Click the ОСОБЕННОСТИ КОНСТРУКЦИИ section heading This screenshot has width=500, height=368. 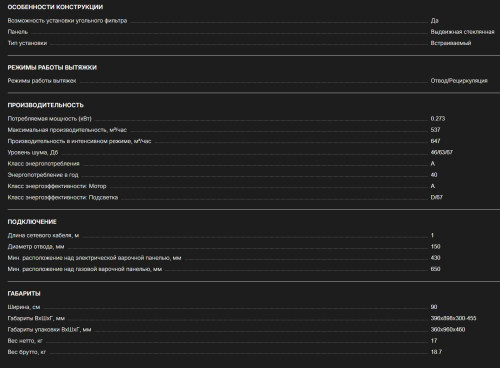point(55,7)
